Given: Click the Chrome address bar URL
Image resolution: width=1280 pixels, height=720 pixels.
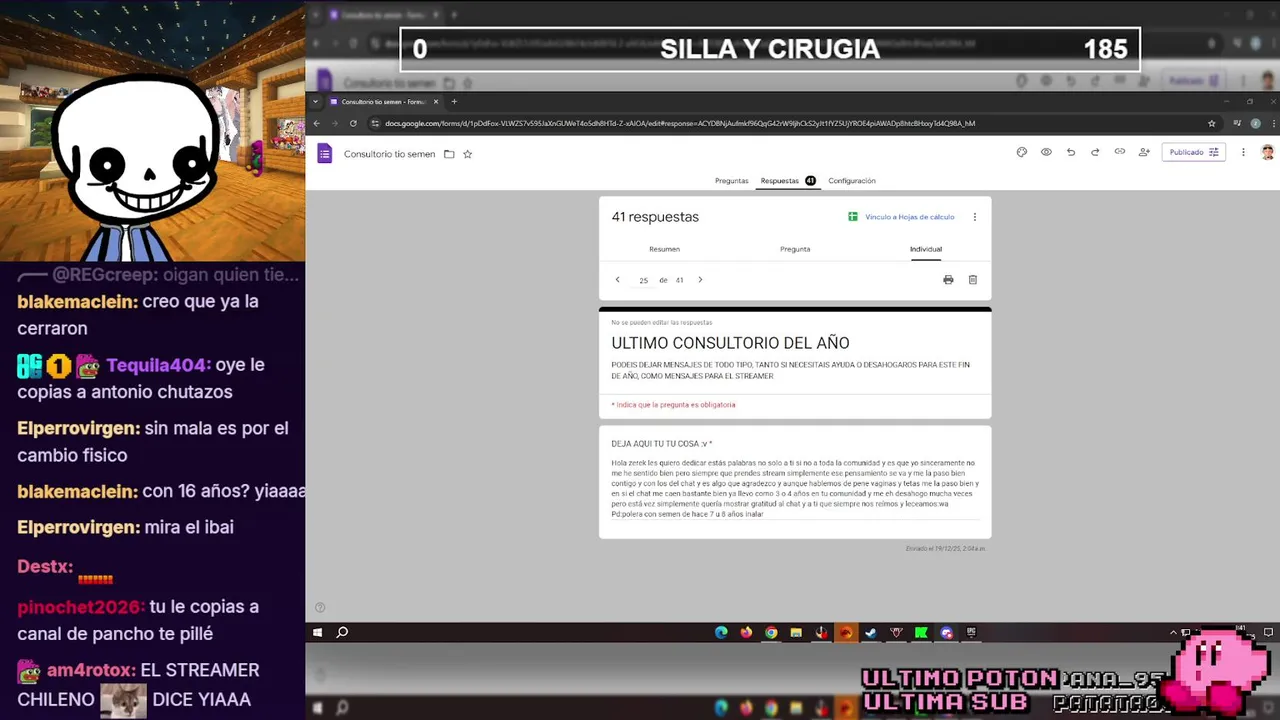Looking at the screenshot, I should [x=680, y=123].
